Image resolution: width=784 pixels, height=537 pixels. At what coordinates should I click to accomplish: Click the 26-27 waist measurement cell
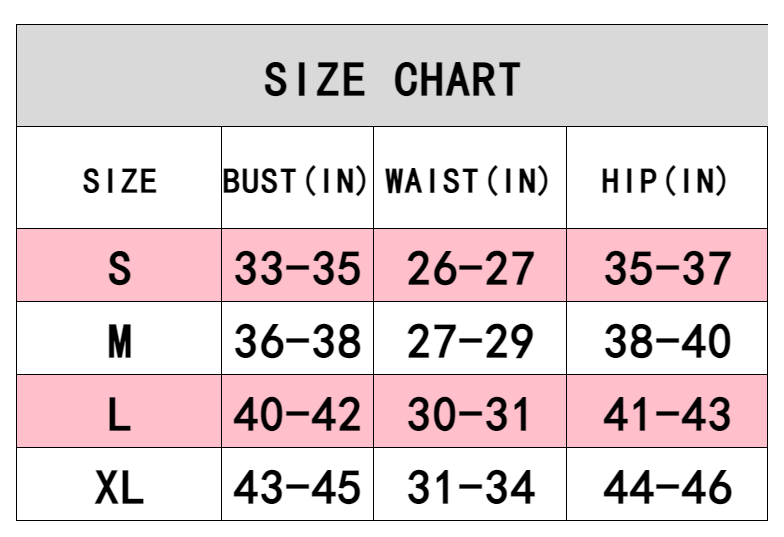tap(469, 268)
